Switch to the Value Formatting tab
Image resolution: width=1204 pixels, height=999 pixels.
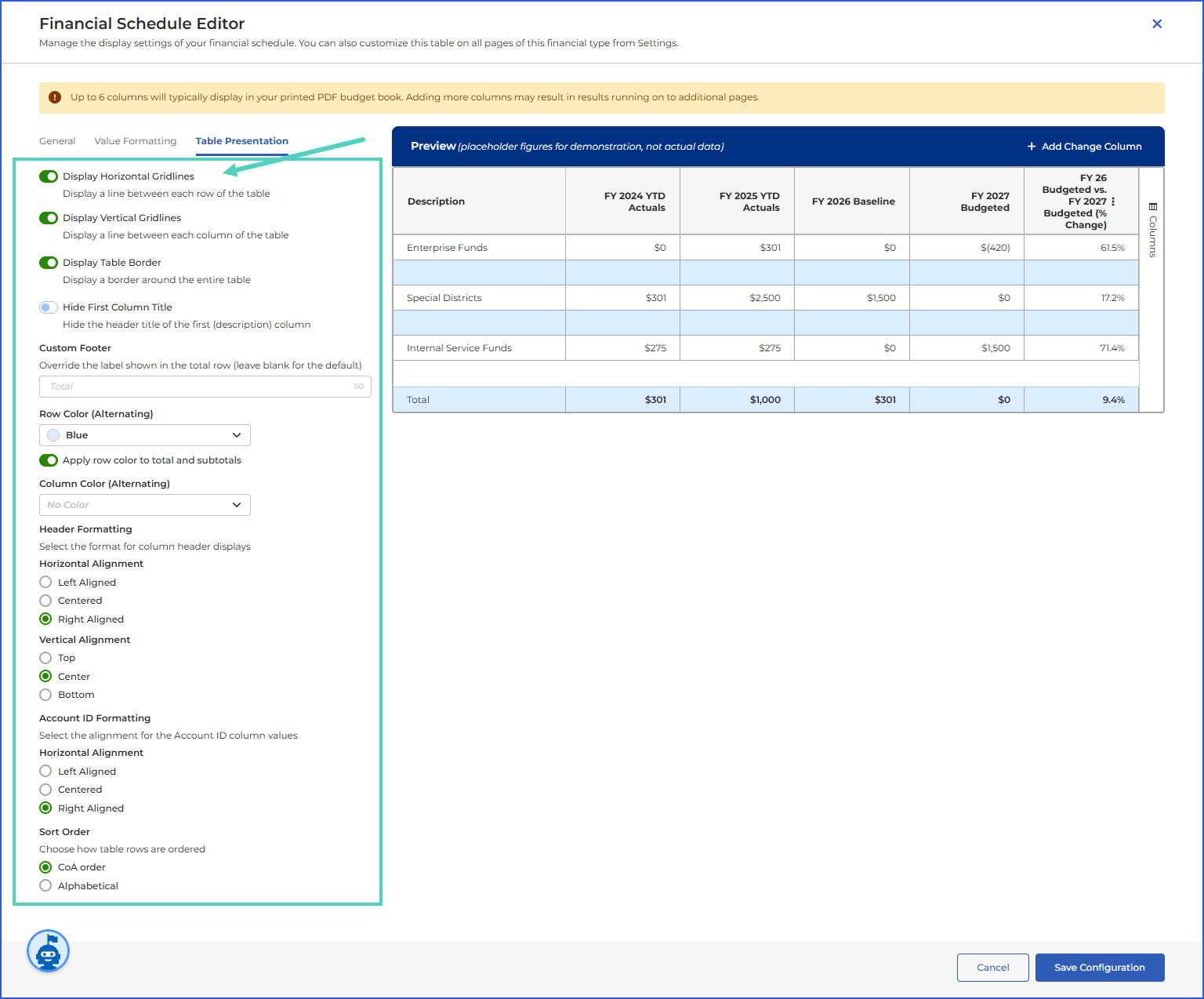(x=136, y=141)
